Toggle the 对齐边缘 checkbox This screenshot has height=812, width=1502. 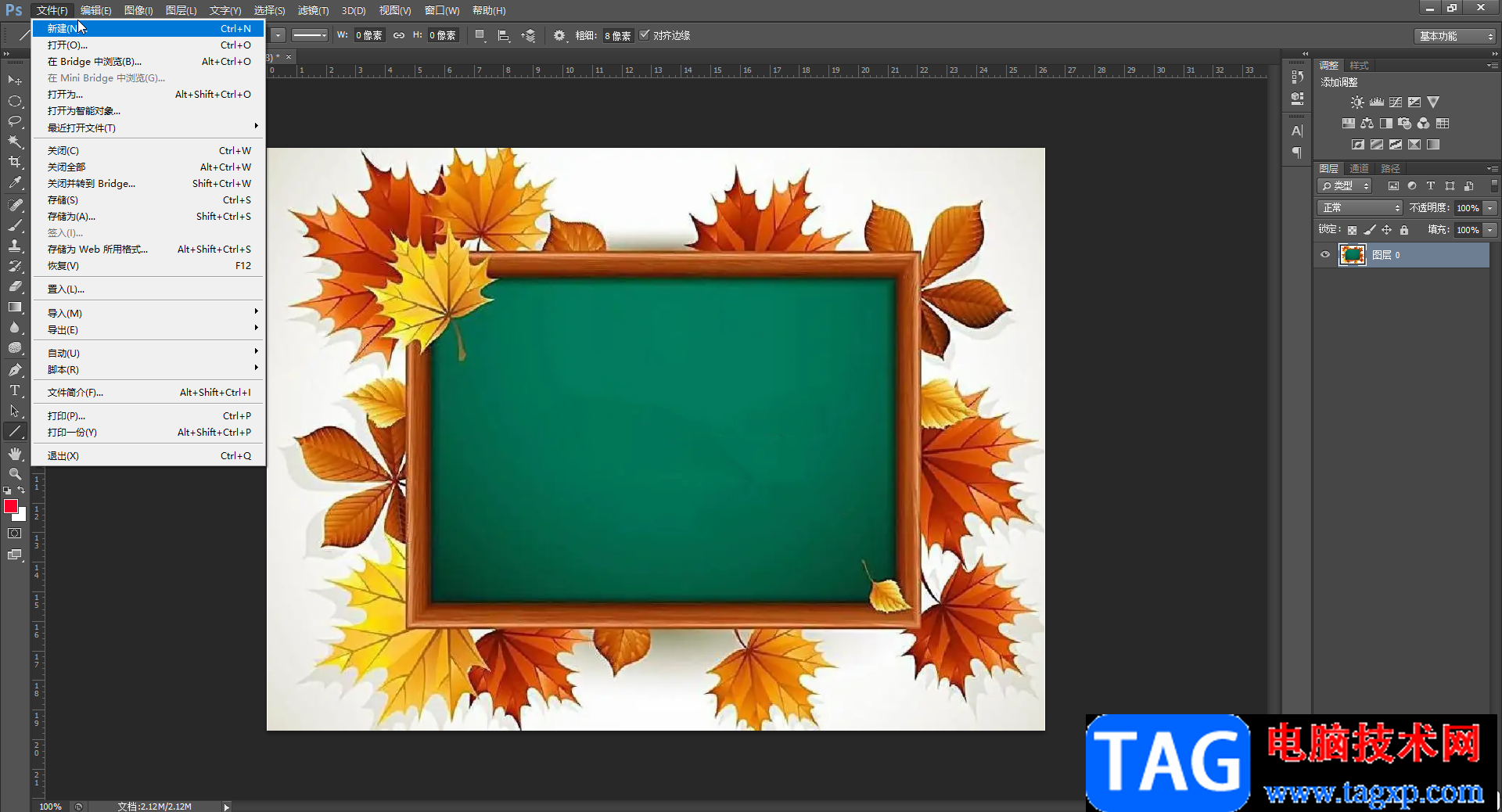tap(645, 35)
